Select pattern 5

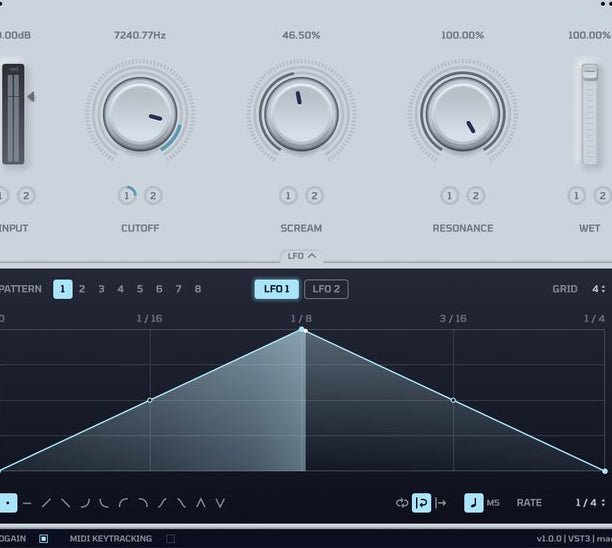click(x=140, y=289)
